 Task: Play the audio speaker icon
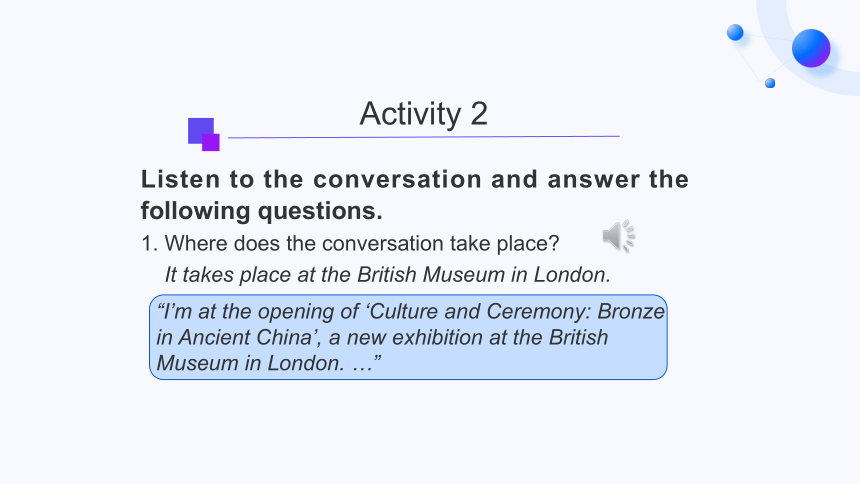[619, 237]
